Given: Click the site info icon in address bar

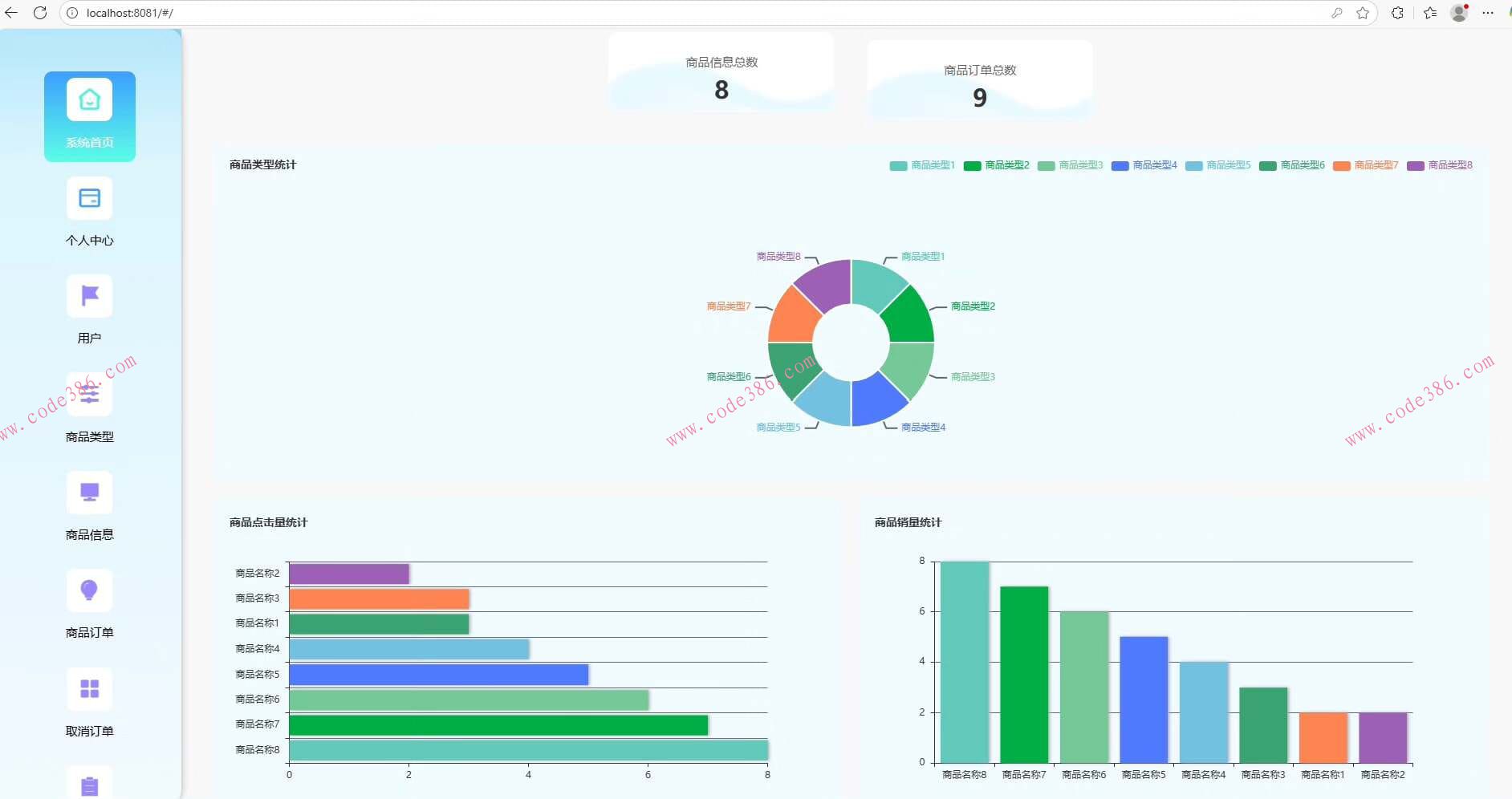Looking at the screenshot, I should coord(72,13).
